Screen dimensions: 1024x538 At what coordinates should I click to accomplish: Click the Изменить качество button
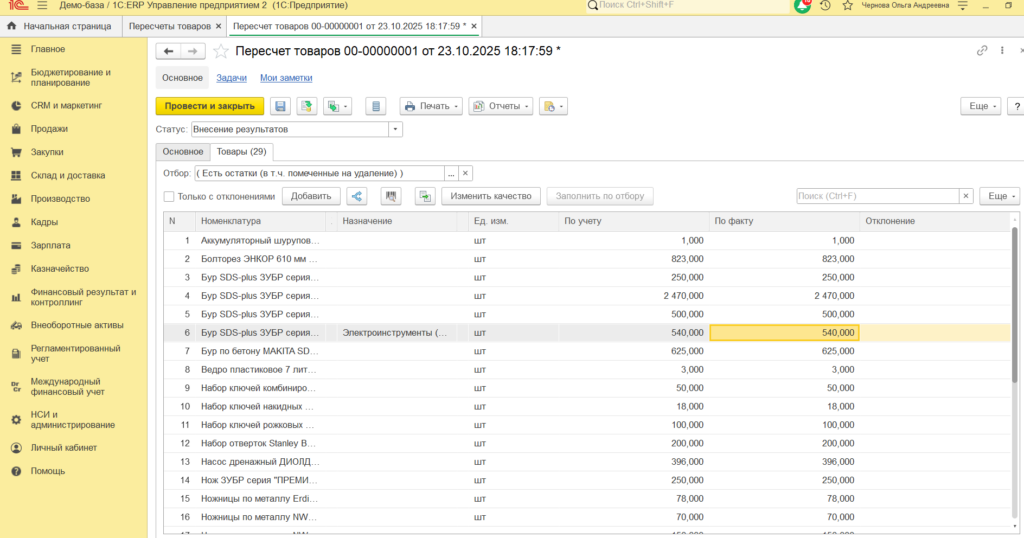[x=491, y=196]
